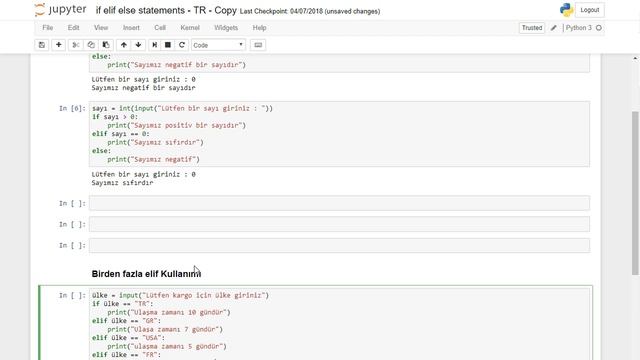Open the Insert menu
Viewport: 640px width, 360px height.
pyautogui.click(x=131, y=28)
